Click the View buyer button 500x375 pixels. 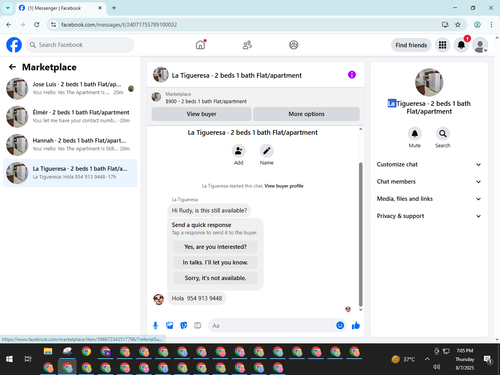201,114
